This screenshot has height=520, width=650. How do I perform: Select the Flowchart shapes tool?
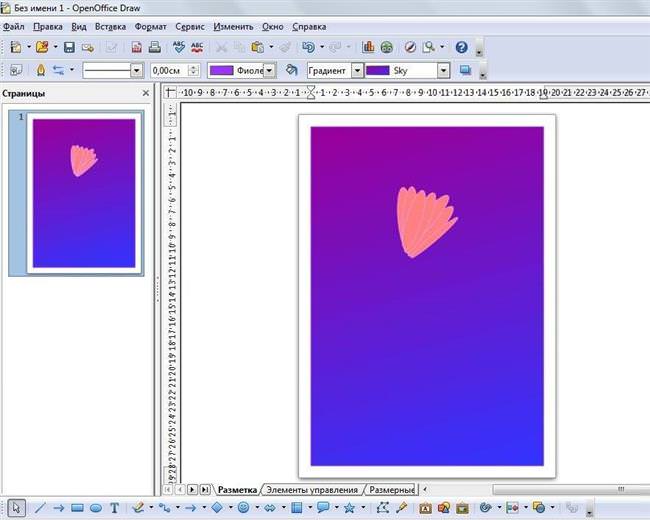296,508
